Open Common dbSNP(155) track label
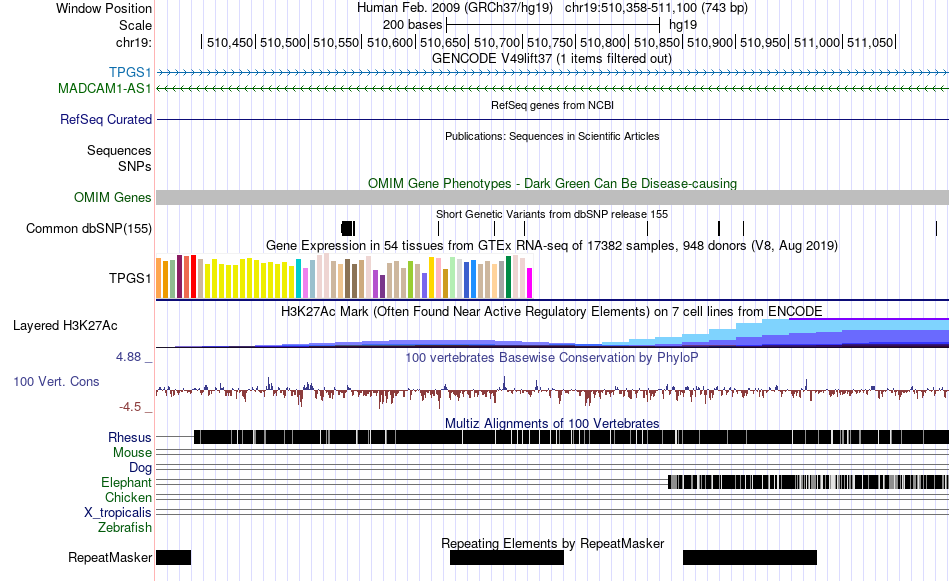Image resolution: width=950 pixels, height=581 pixels. [x=88, y=228]
